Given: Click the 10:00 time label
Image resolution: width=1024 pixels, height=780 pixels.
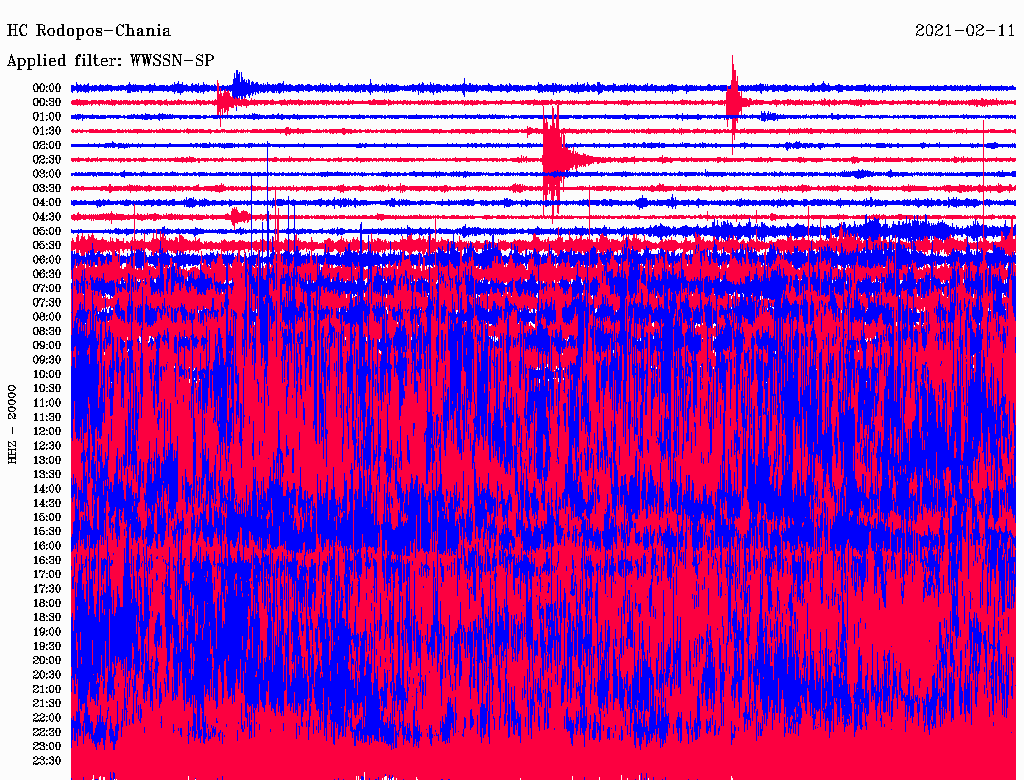Looking at the screenshot, I should coord(47,374).
